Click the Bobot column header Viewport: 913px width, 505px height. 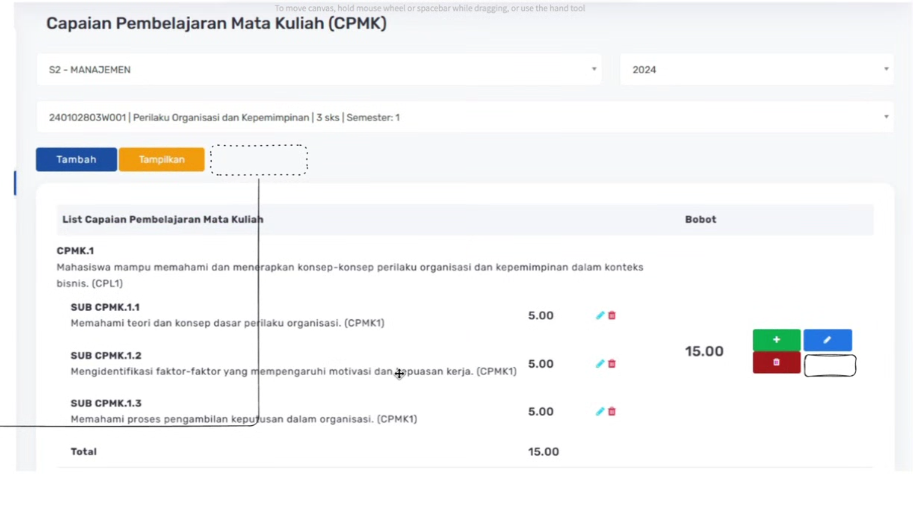point(700,220)
